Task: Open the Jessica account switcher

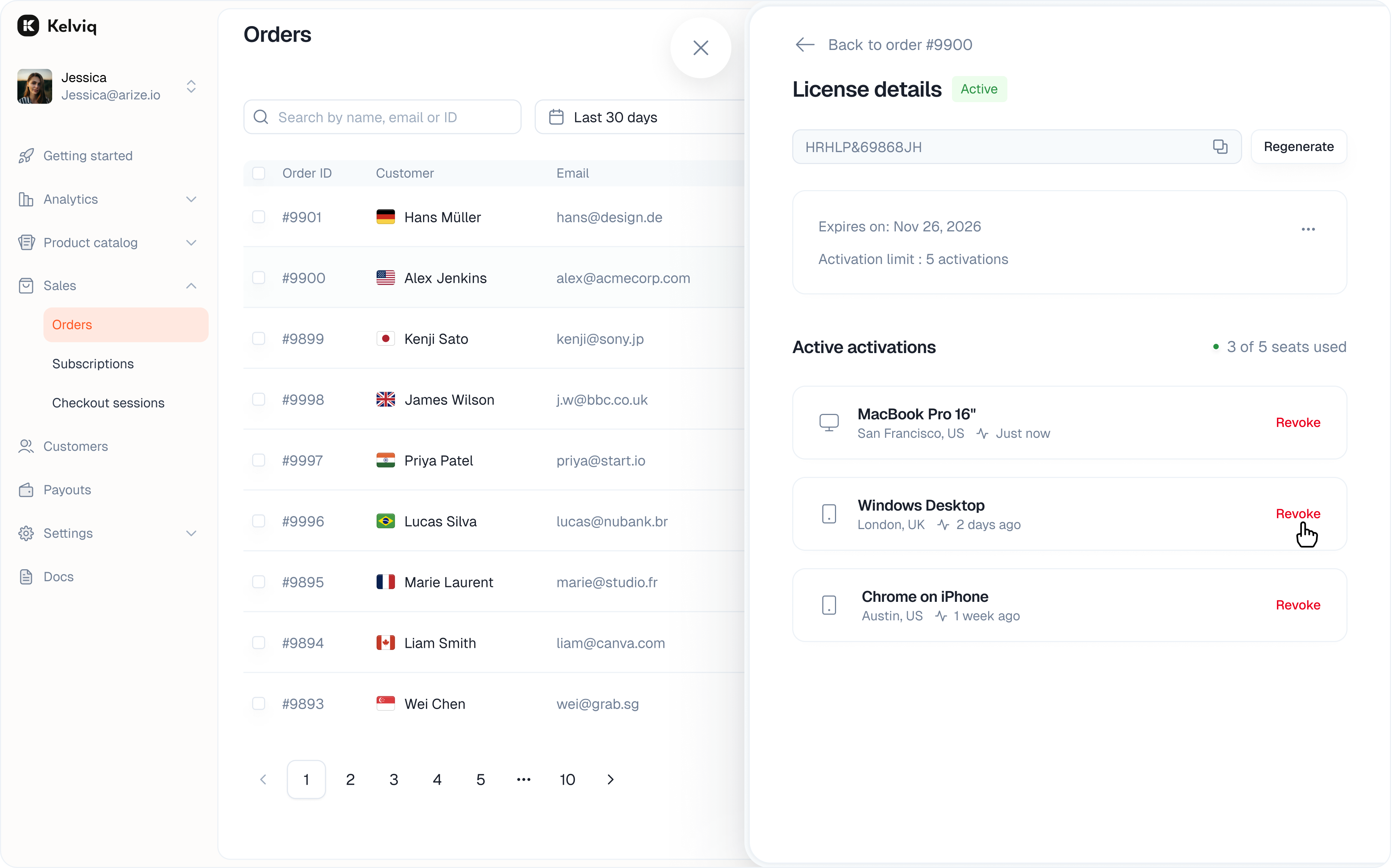Action: 191,86
